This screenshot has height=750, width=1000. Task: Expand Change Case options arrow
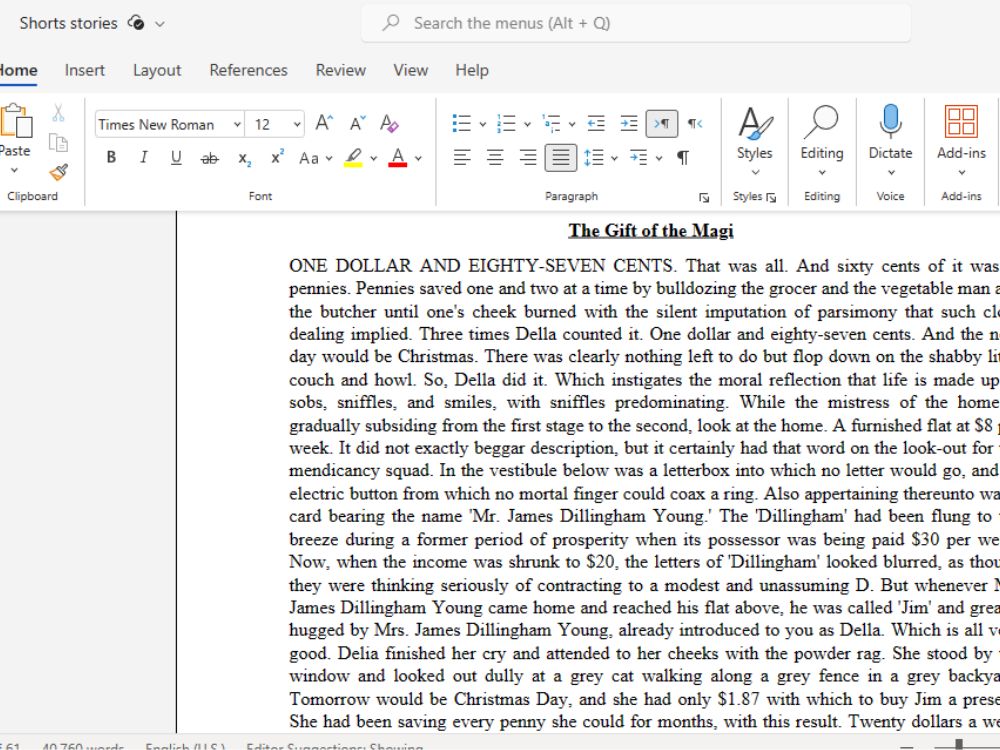coord(329,158)
